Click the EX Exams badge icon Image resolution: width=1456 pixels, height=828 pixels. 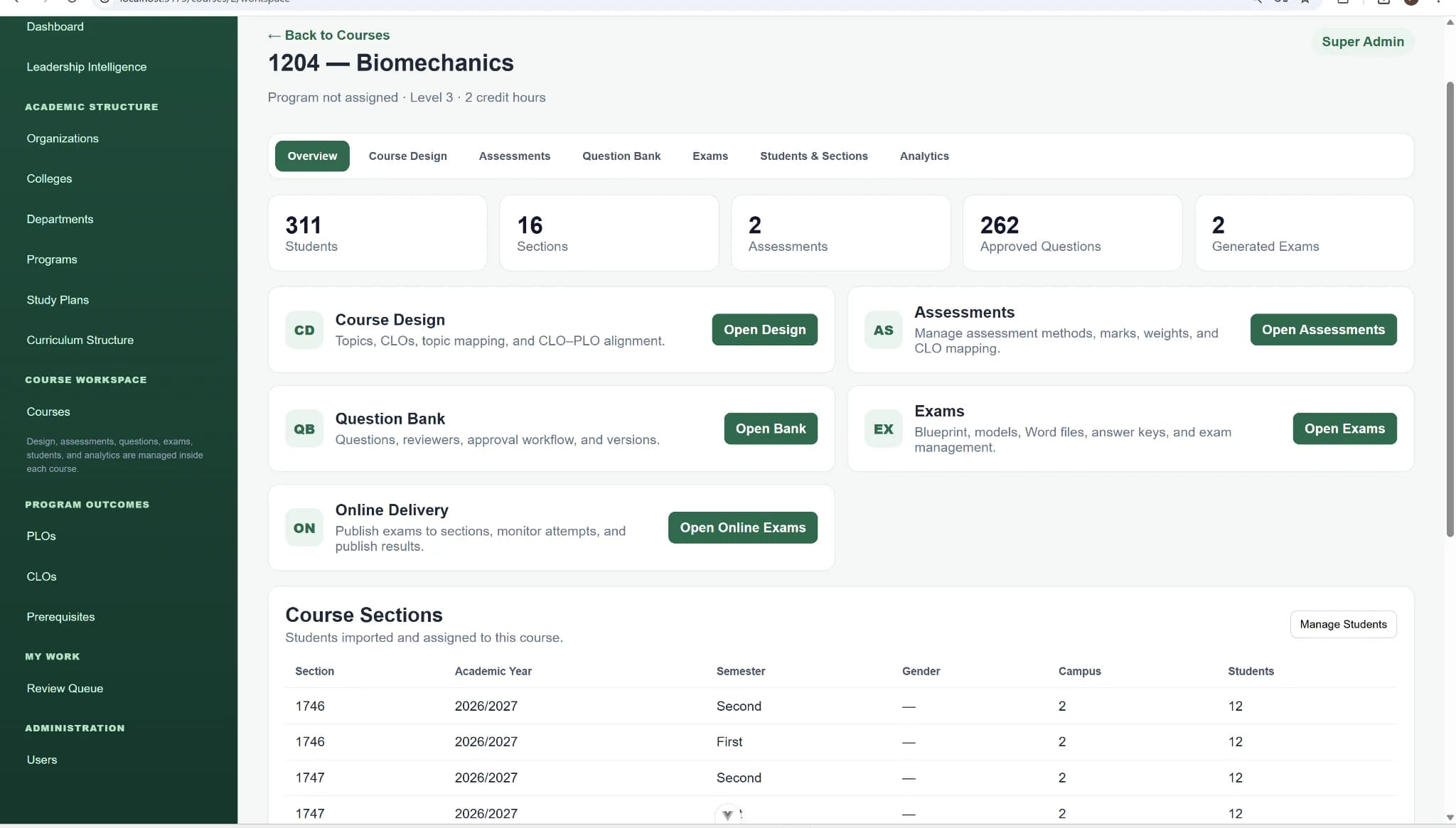point(883,429)
